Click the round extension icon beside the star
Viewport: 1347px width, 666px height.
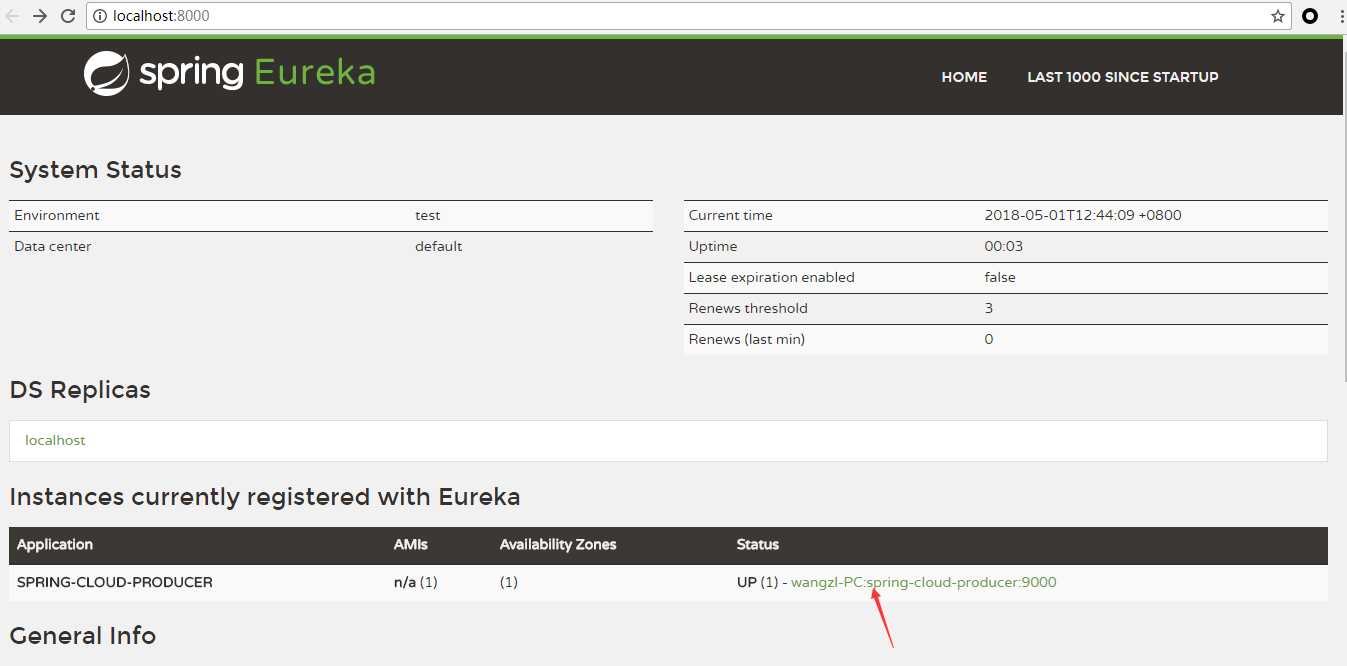[x=1310, y=16]
